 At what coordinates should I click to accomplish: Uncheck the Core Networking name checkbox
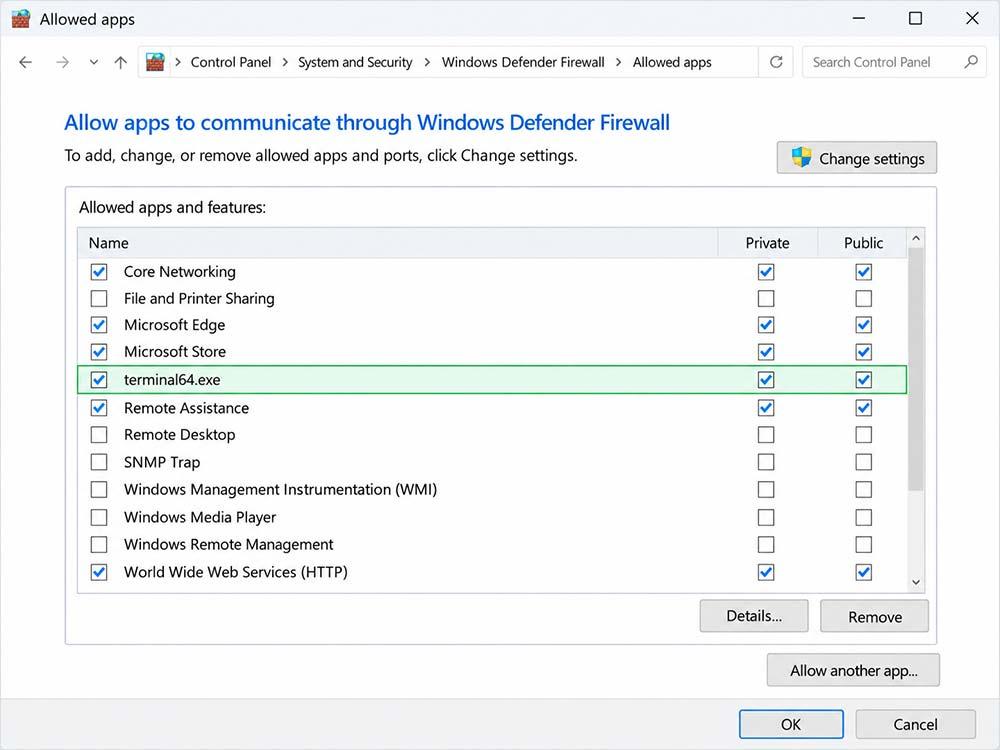pos(99,272)
